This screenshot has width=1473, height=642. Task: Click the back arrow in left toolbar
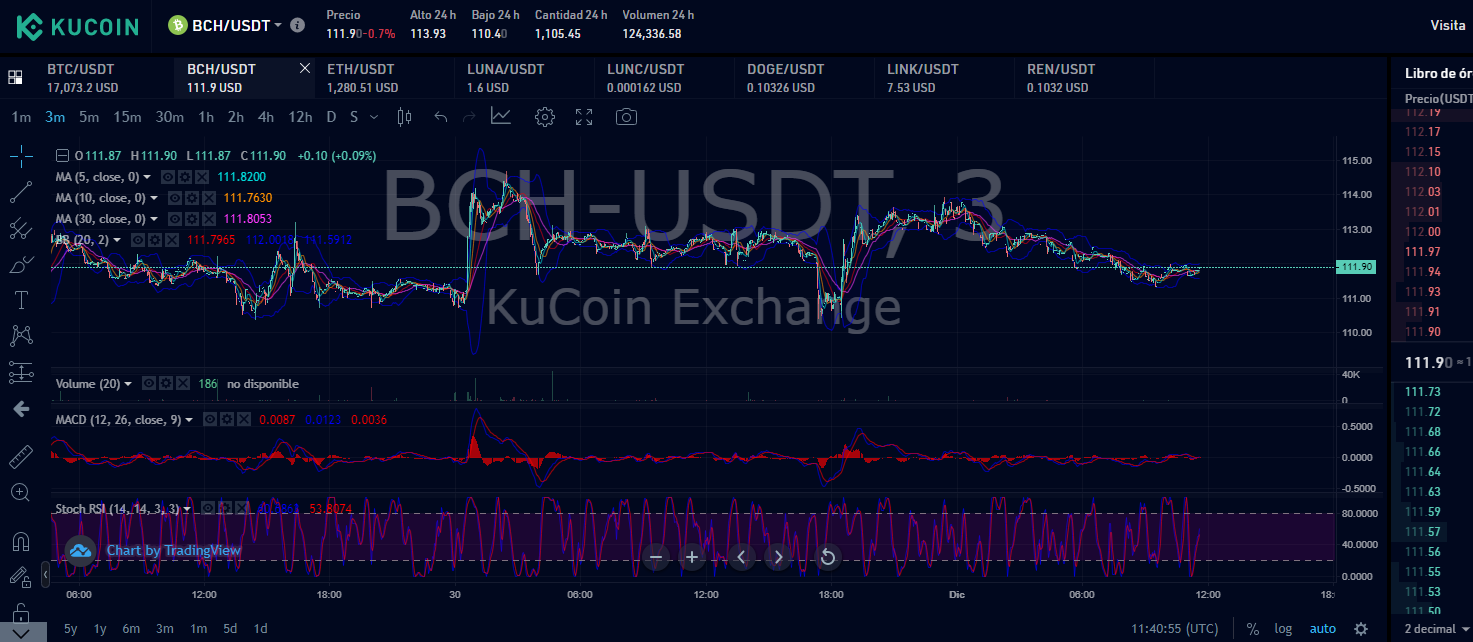[x=21, y=409]
